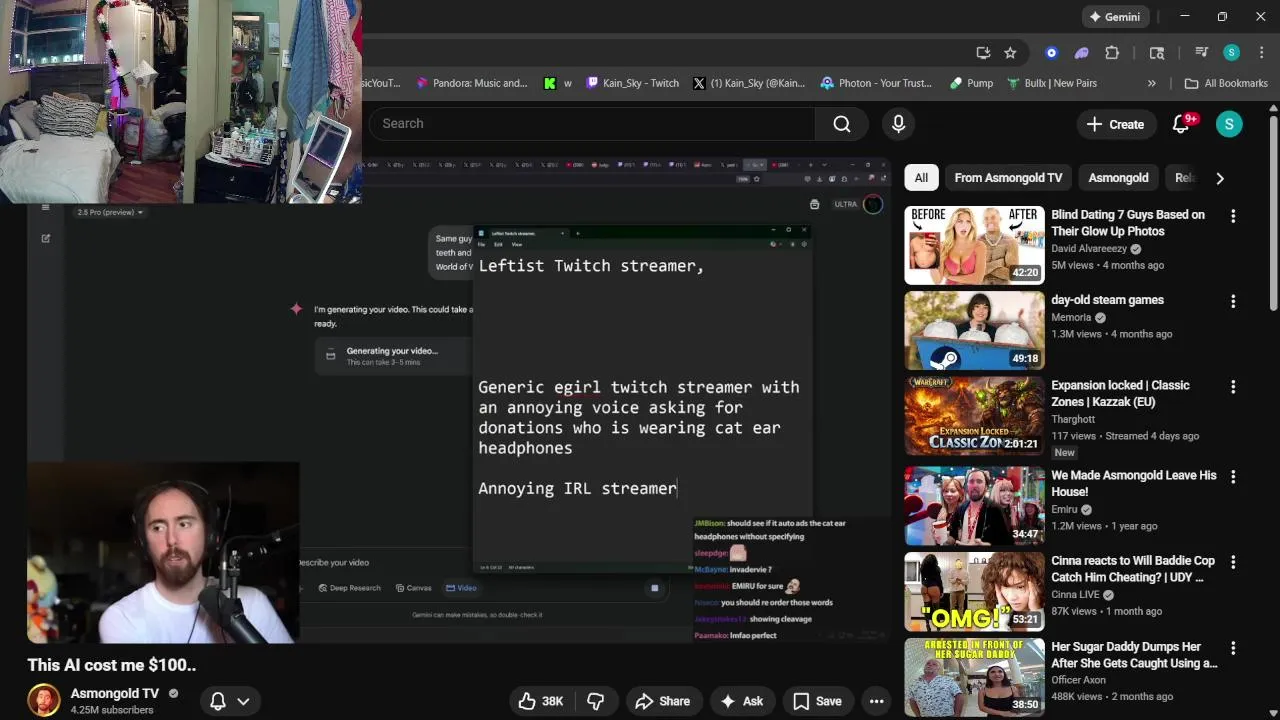The height and width of the screenshot is (720, 1280).
Task: Open the Kain_Sky - Twitch bookmark
Action: pos(633,83)
